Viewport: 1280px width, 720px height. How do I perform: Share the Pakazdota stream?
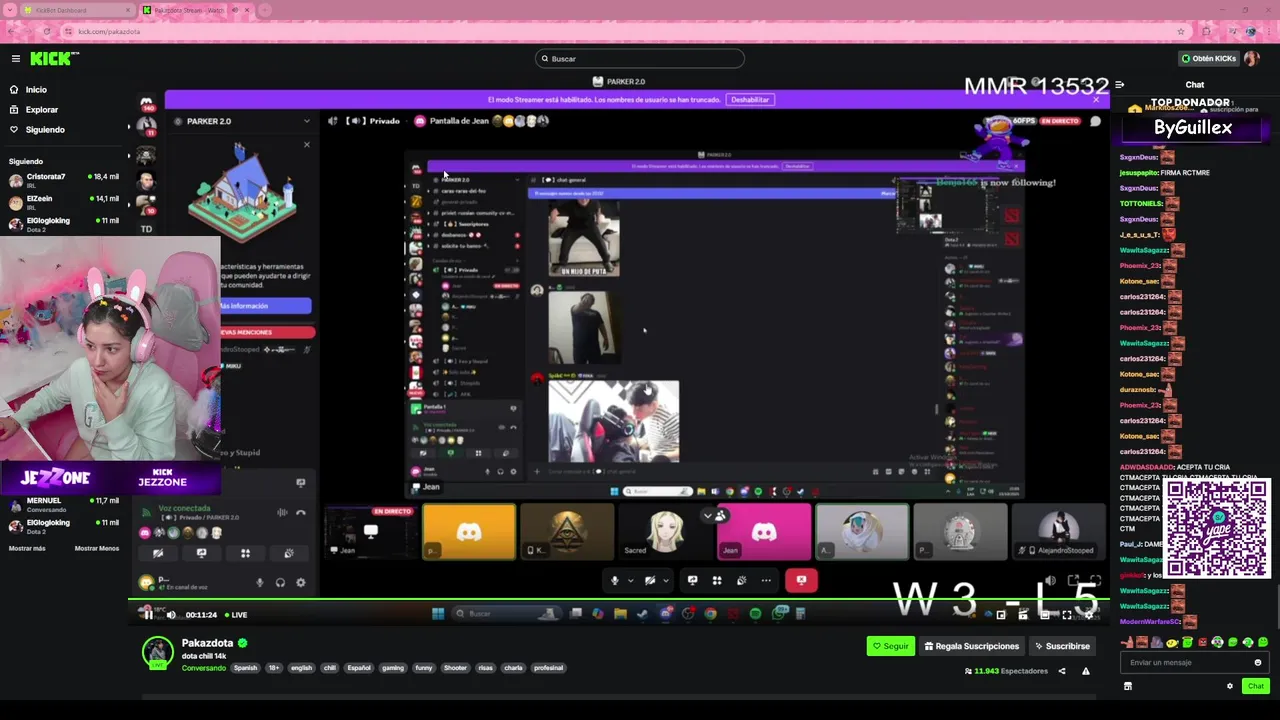tap(1062, 671)
